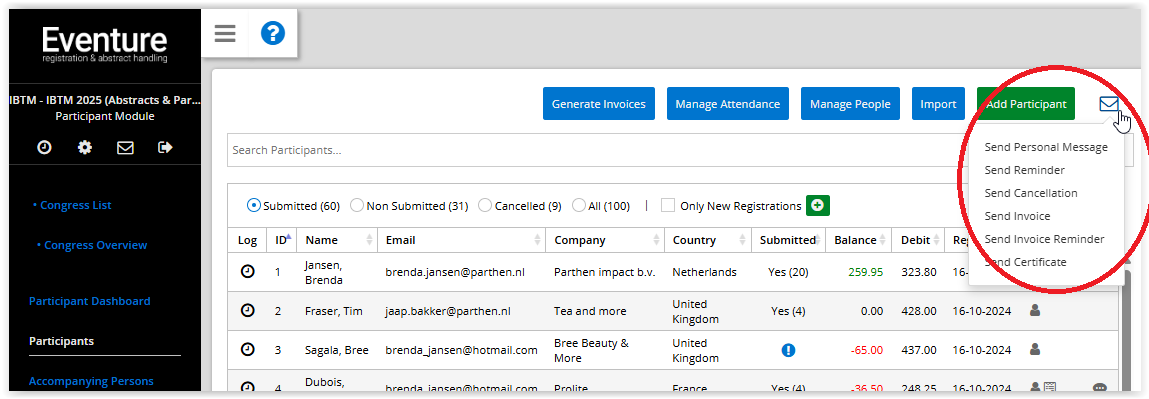Focus the Search Participants field
The image size is (1149, 399).
pos(594,150)
